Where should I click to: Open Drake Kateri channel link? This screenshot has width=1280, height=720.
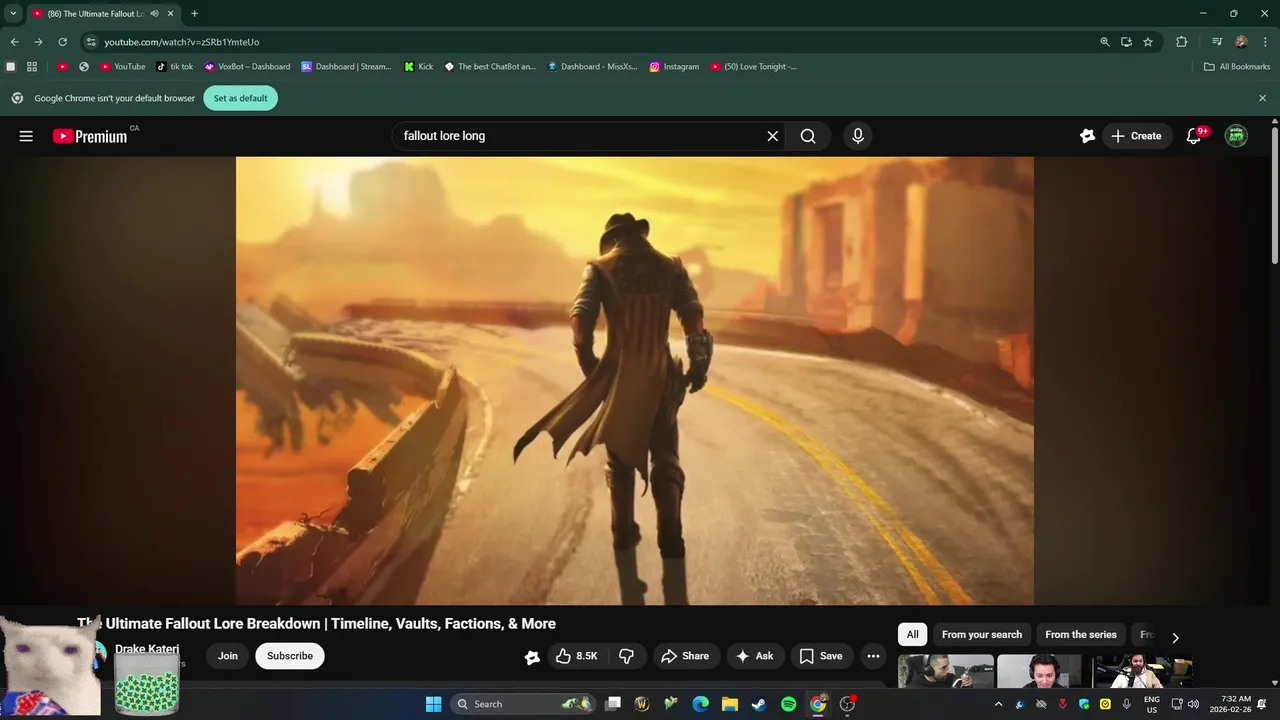click(x=147, y=649)
